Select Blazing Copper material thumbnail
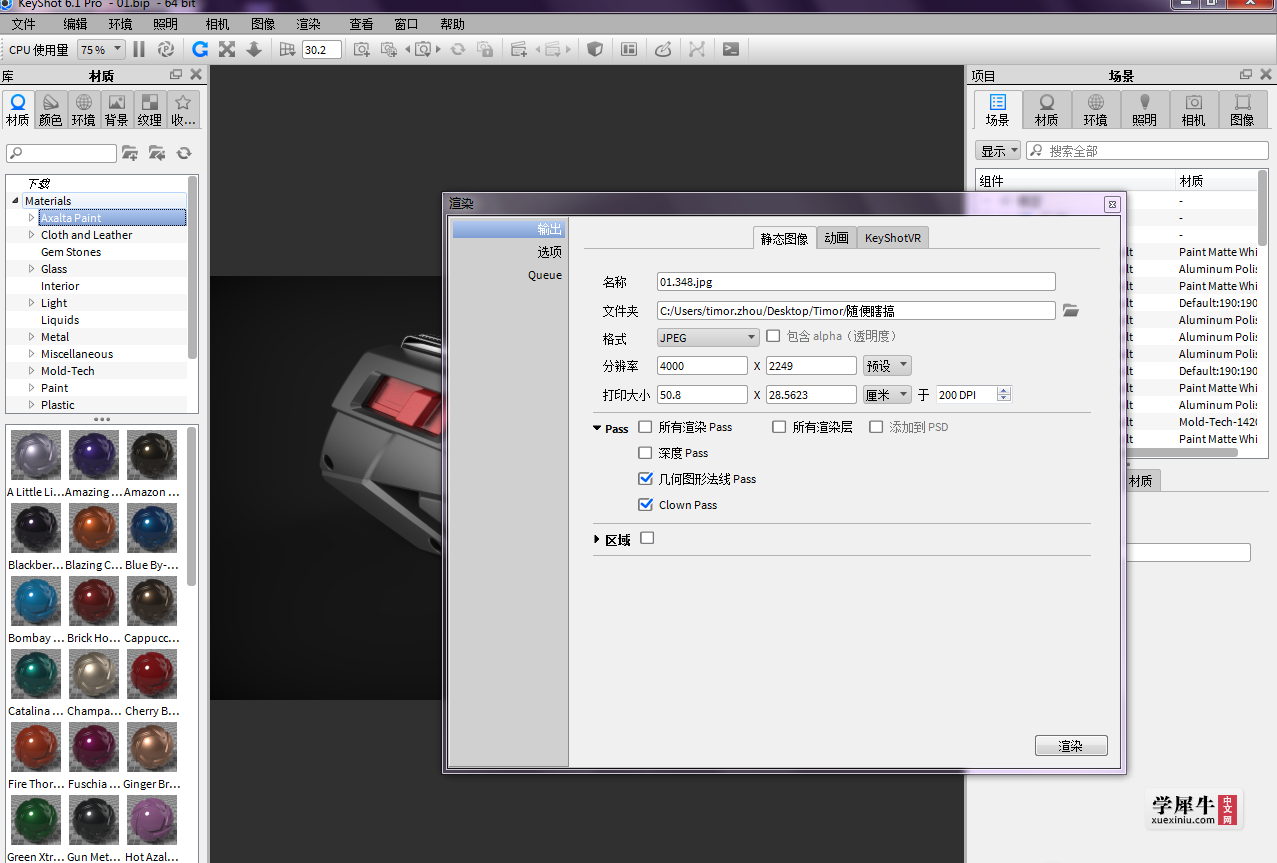 point(94,528)
